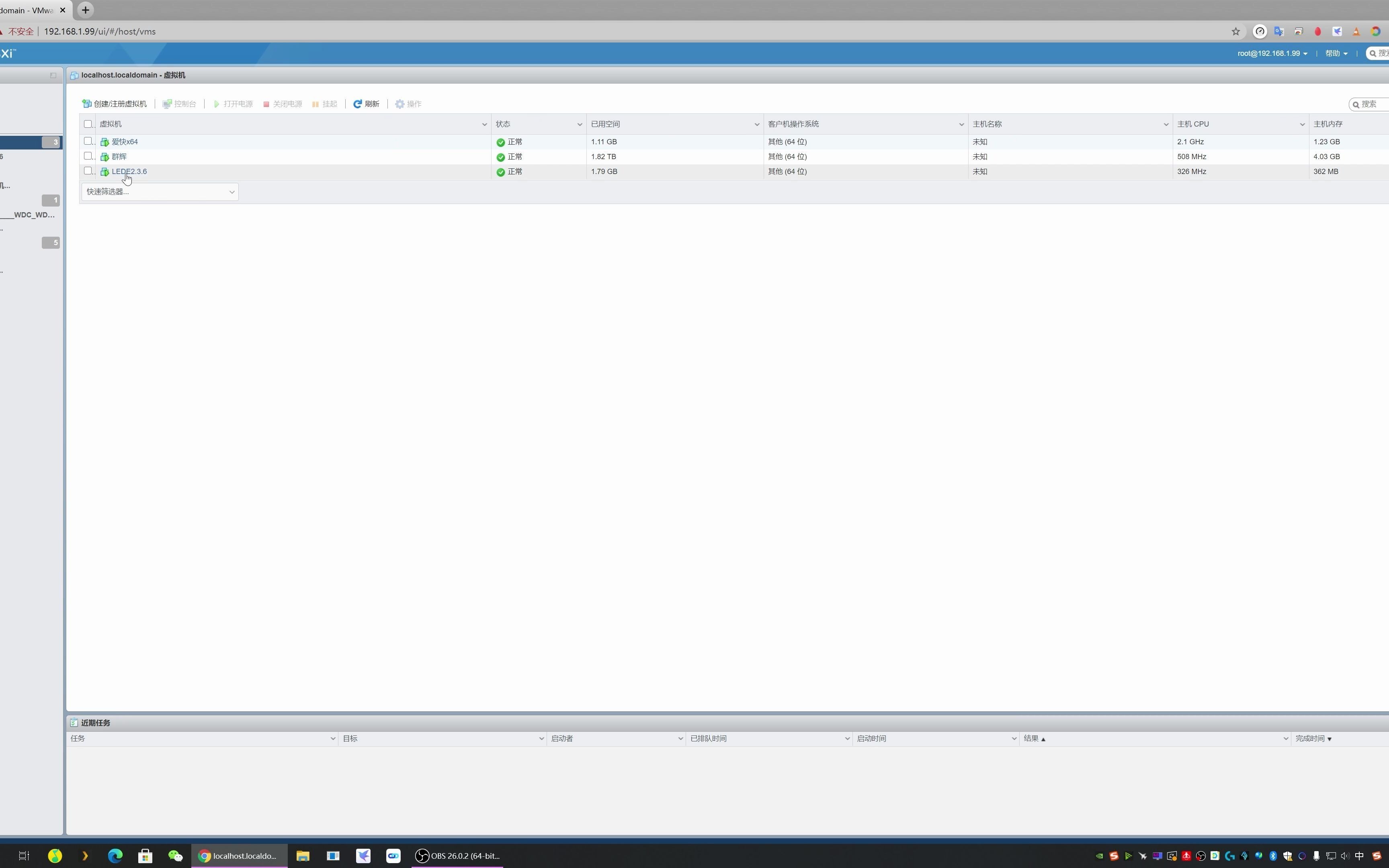Click the 爱快x64 virtual machine icon
This screenshot has width=1389, height=868.
pyautogui.click(x=104, y=142)
